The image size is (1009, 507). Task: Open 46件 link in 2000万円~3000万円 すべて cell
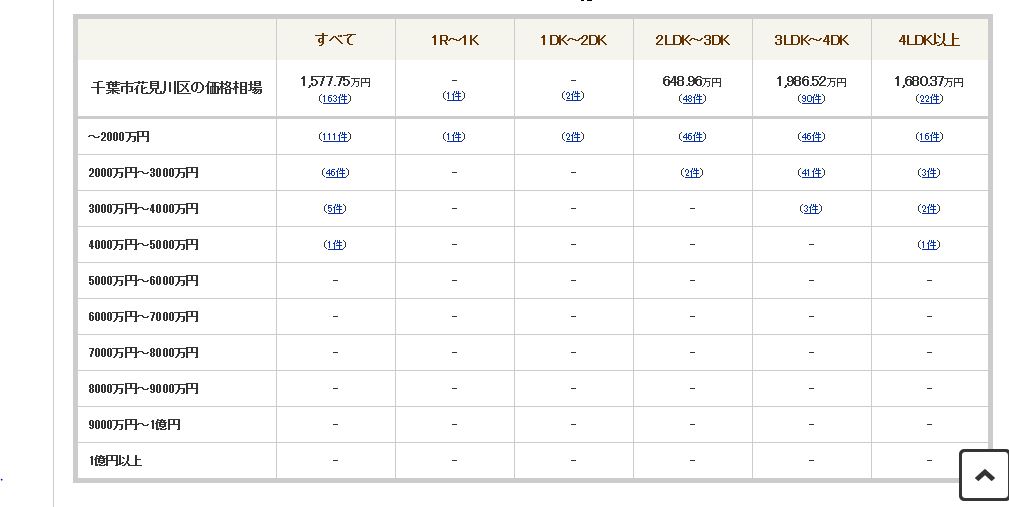[335, 172]
